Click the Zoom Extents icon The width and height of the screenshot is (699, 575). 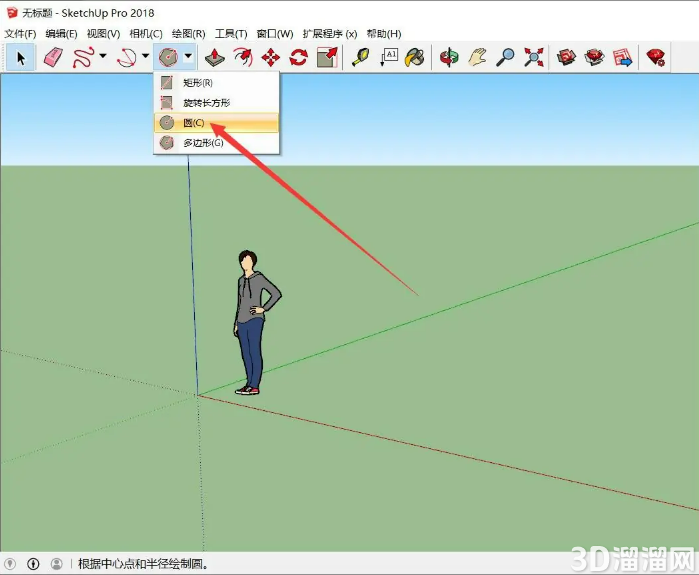click(534, 58)
